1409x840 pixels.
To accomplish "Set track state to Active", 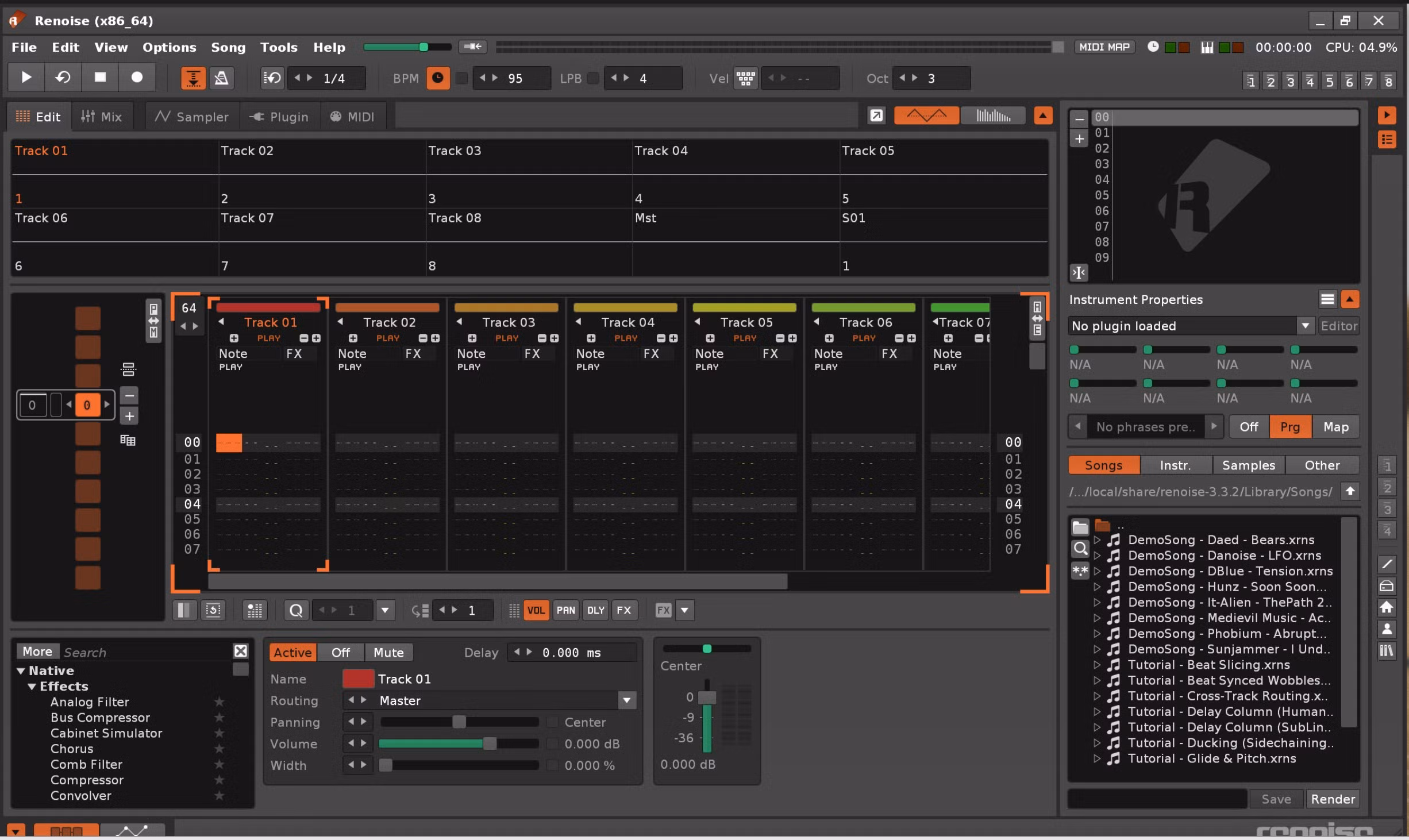I will 292,652.
